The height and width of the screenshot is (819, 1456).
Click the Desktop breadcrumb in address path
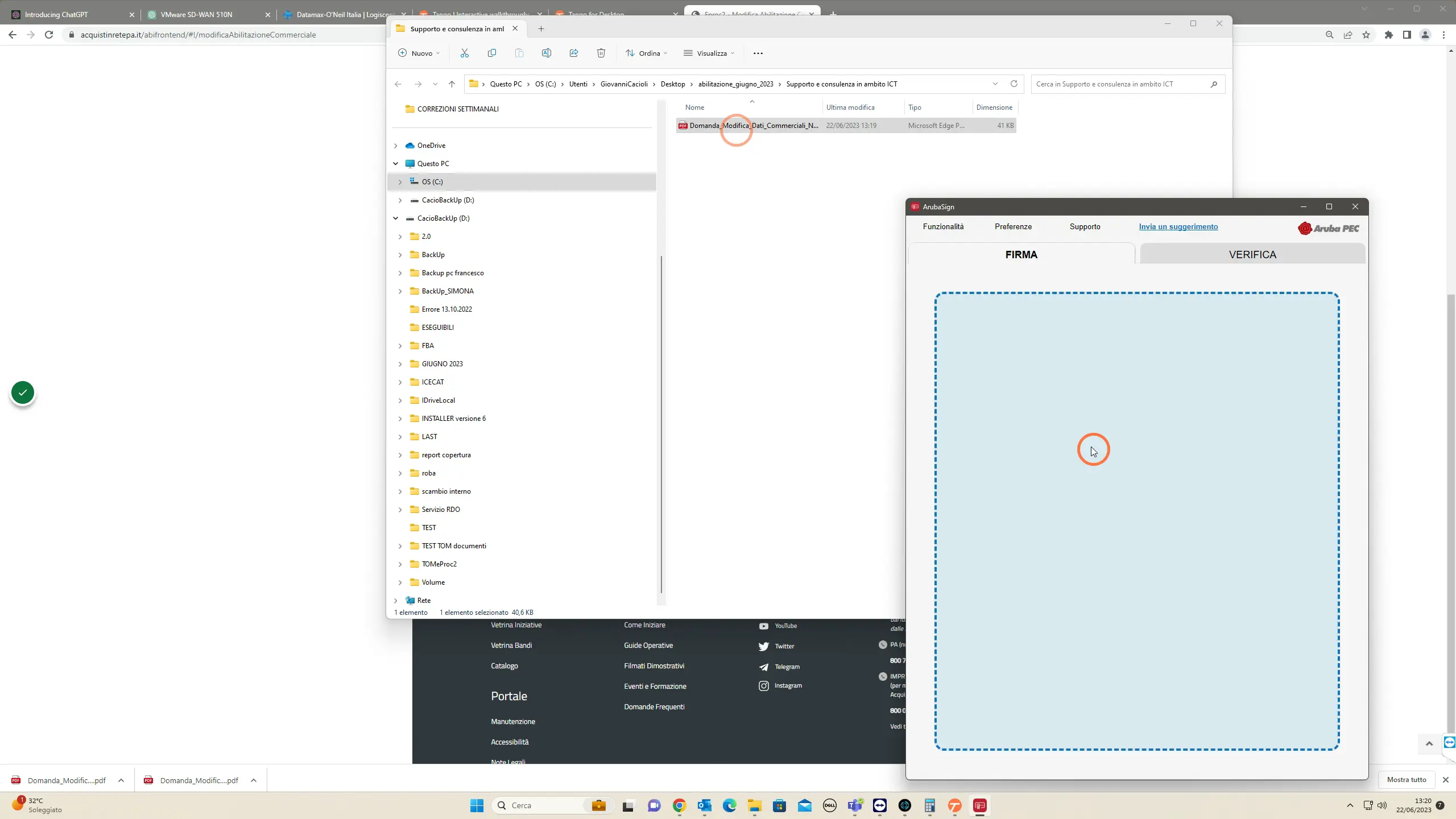[x=673, y=84]
